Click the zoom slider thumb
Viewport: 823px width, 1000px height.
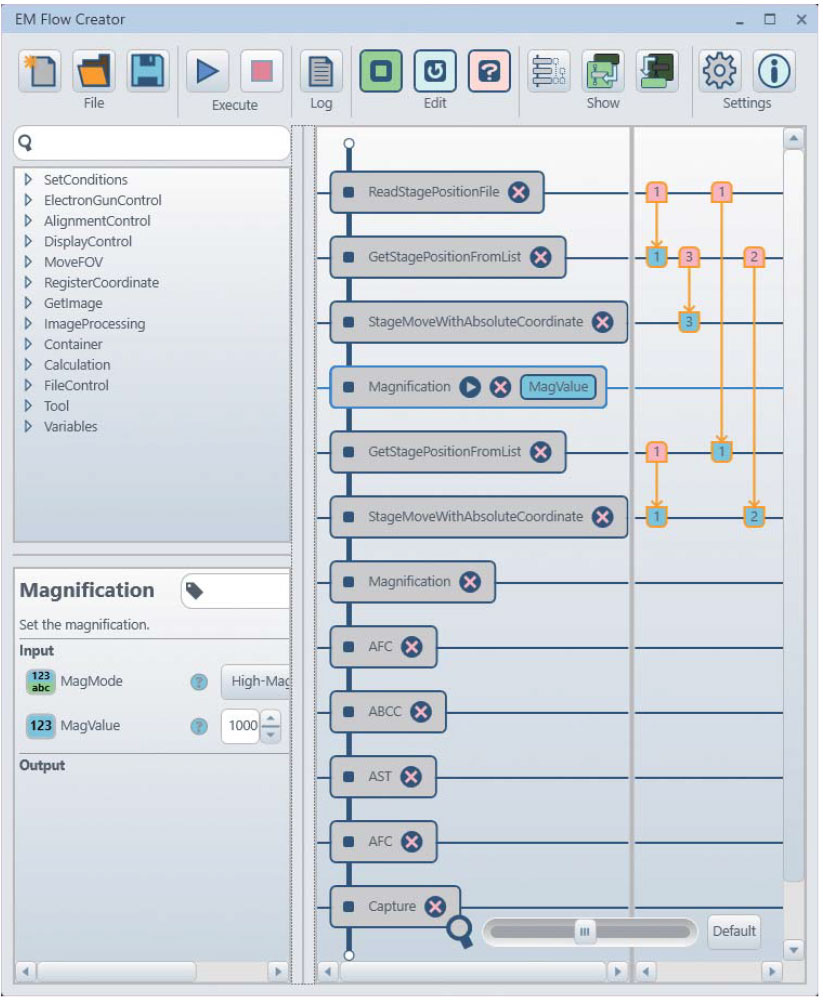(x=585, y=931)
